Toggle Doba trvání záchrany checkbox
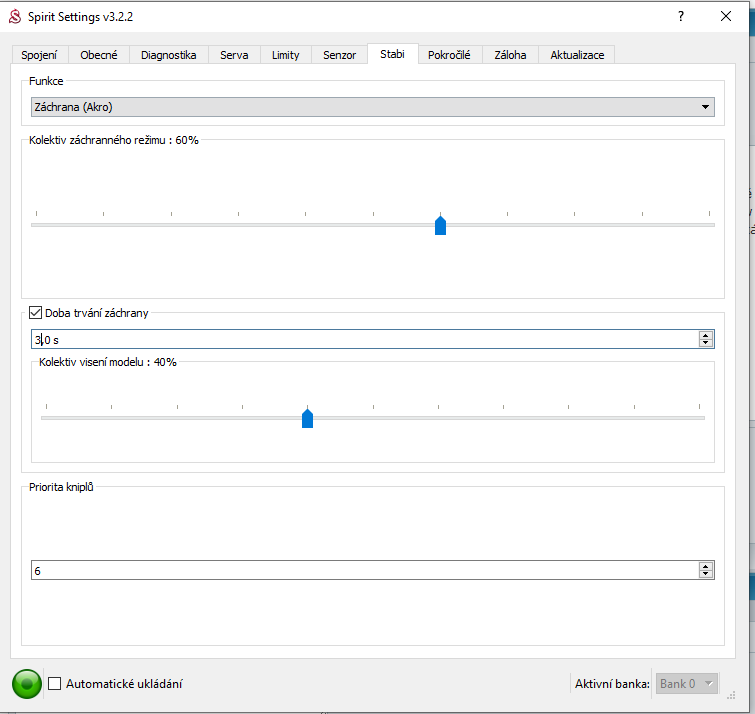Screen dimensions: 755x714 (37, 313)
